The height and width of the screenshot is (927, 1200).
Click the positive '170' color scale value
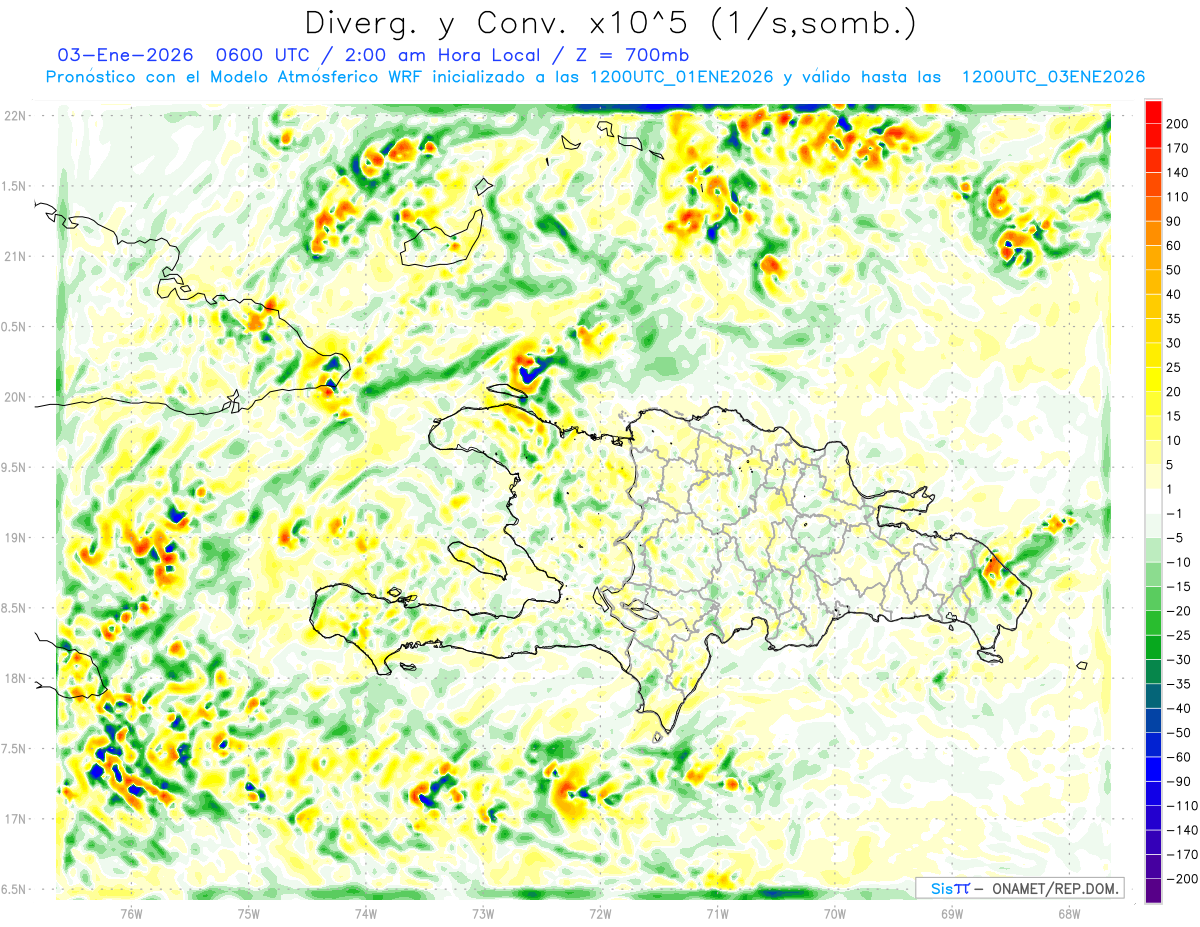pyautogui.click(x=1178, y=148)
